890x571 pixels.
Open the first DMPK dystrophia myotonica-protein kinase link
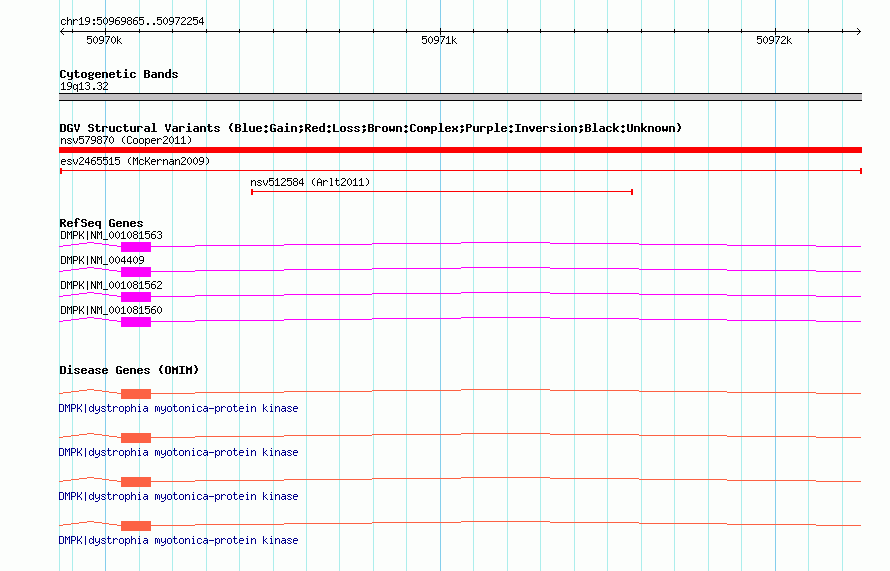click(x=178, y=408)
